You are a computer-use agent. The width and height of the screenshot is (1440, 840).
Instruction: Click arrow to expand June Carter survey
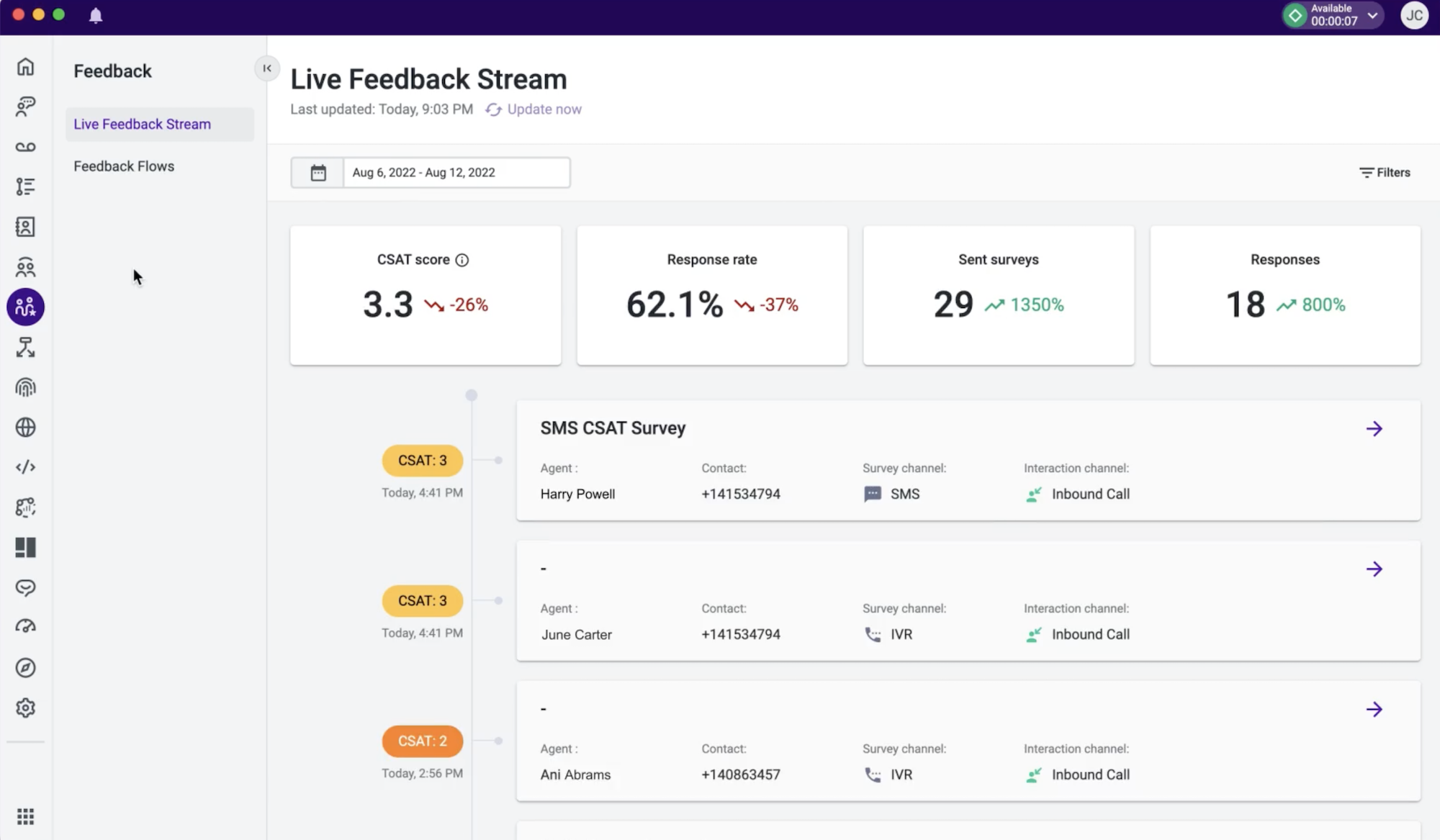pyautogui.click(x=1374, y=569)
